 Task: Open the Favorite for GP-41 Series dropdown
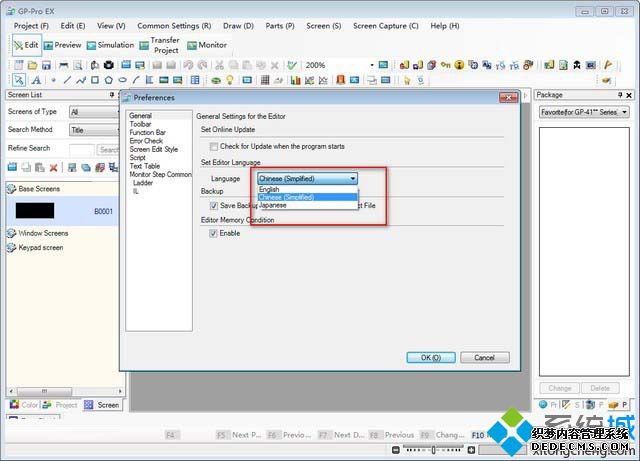tap(584, 112)
